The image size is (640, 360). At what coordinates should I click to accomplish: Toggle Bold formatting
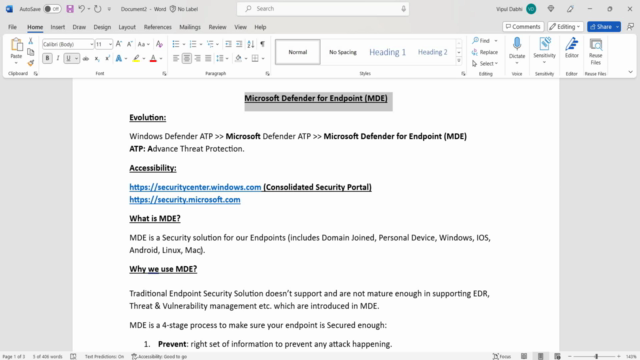[47, 59]
